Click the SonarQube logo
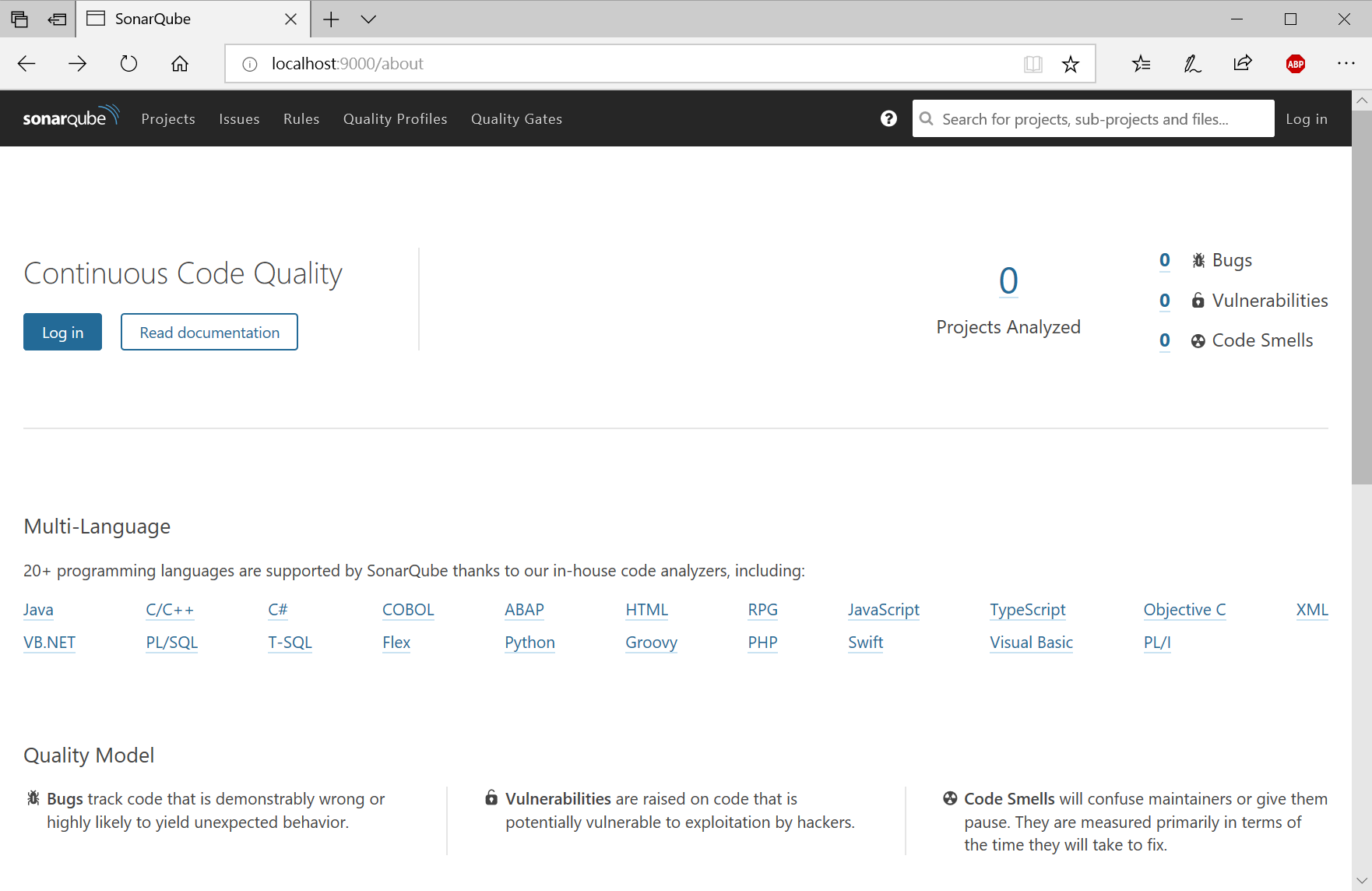The height and width of the screenshot is (891, 1372). coord(71,116)
